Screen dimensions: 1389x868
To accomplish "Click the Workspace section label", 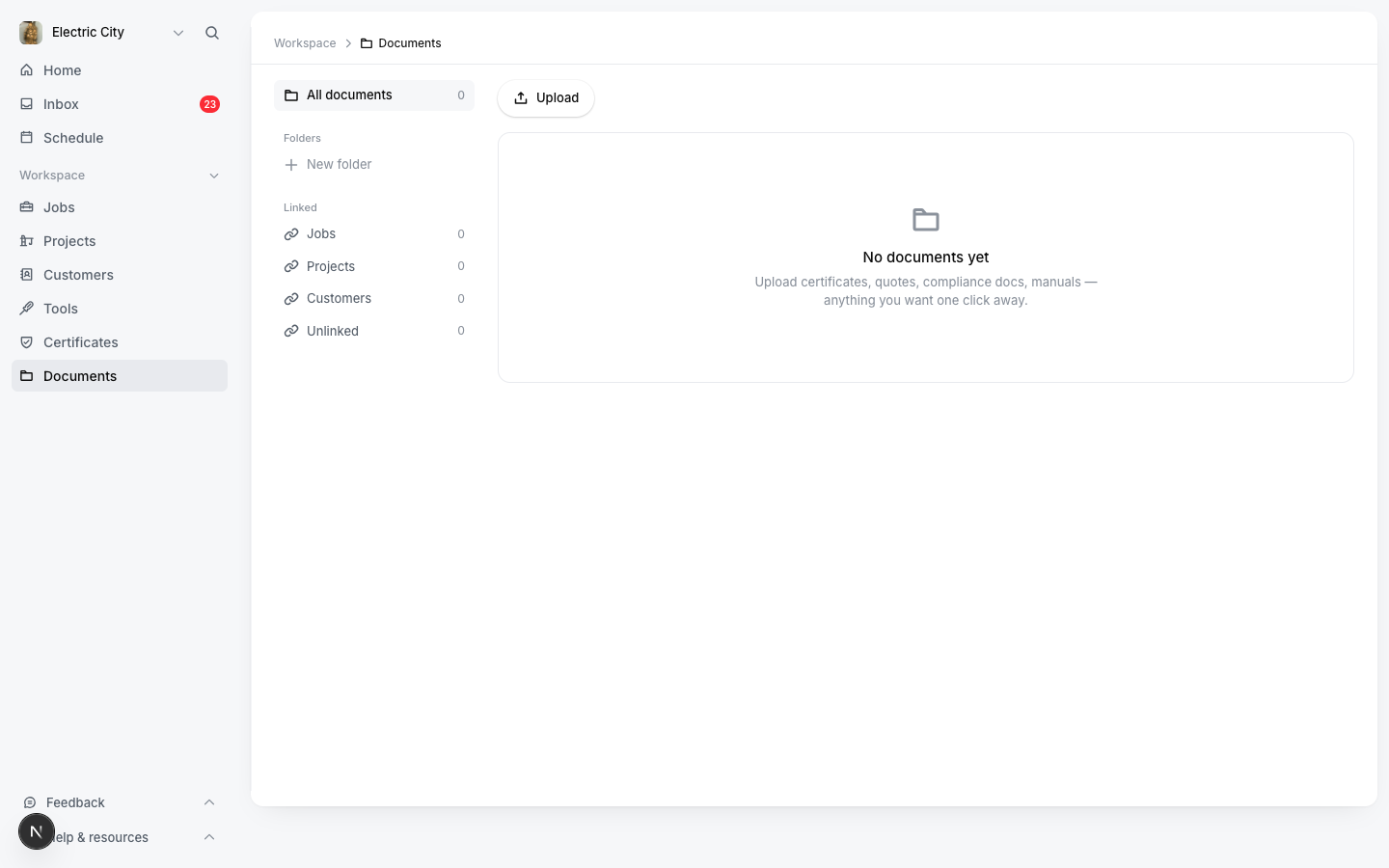I will [52, 176].
